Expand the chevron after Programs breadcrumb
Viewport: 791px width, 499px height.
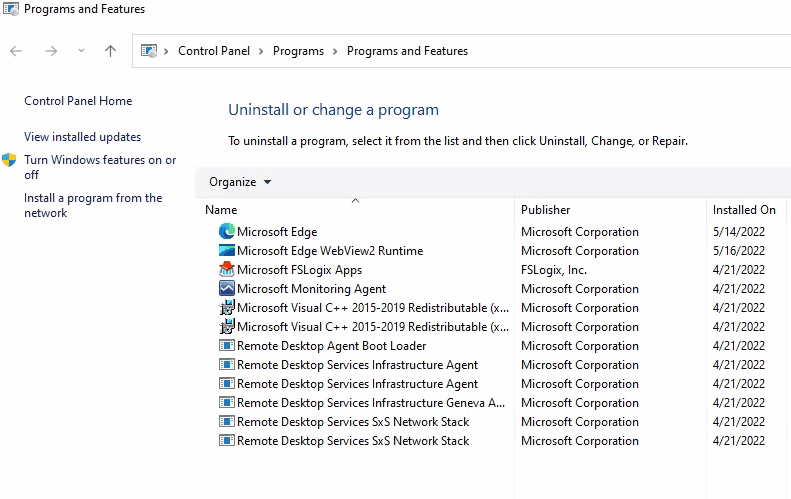pos(335,51)
